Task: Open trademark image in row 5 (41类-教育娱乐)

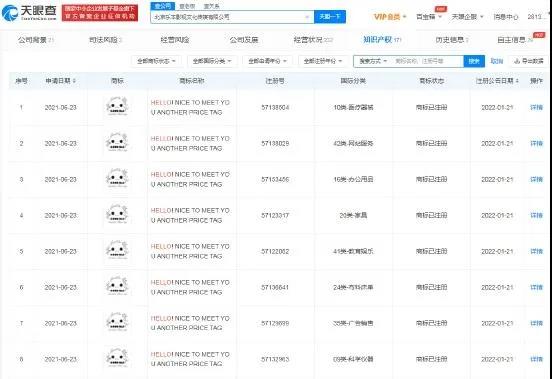Action: (x=117, y=251)
